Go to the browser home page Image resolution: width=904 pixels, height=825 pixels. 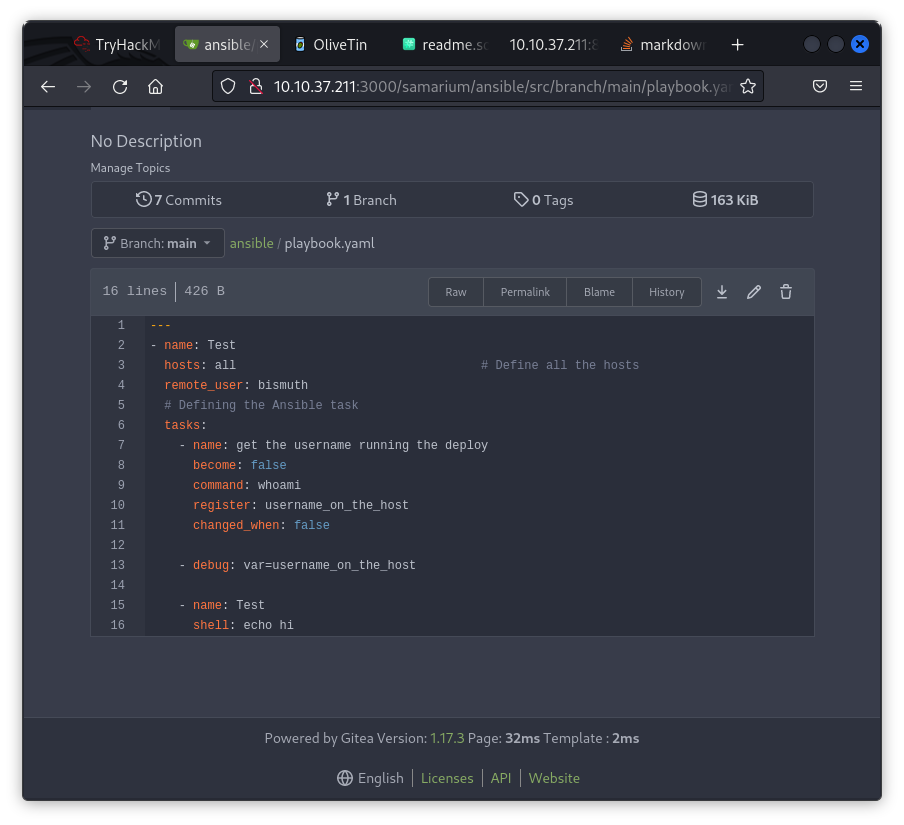pyautogui.click(x=155, y=87)
